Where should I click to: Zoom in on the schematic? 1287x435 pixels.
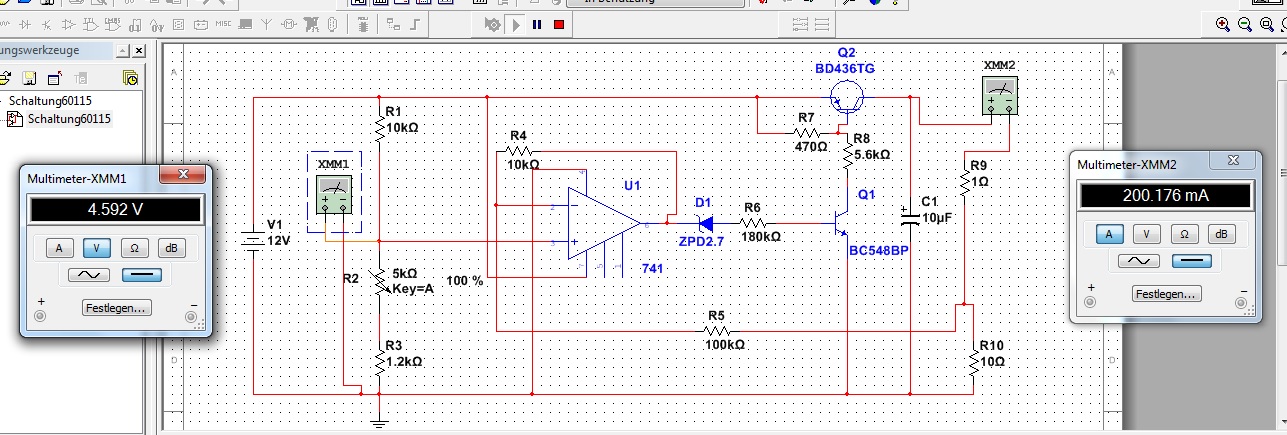[1222, 24]
